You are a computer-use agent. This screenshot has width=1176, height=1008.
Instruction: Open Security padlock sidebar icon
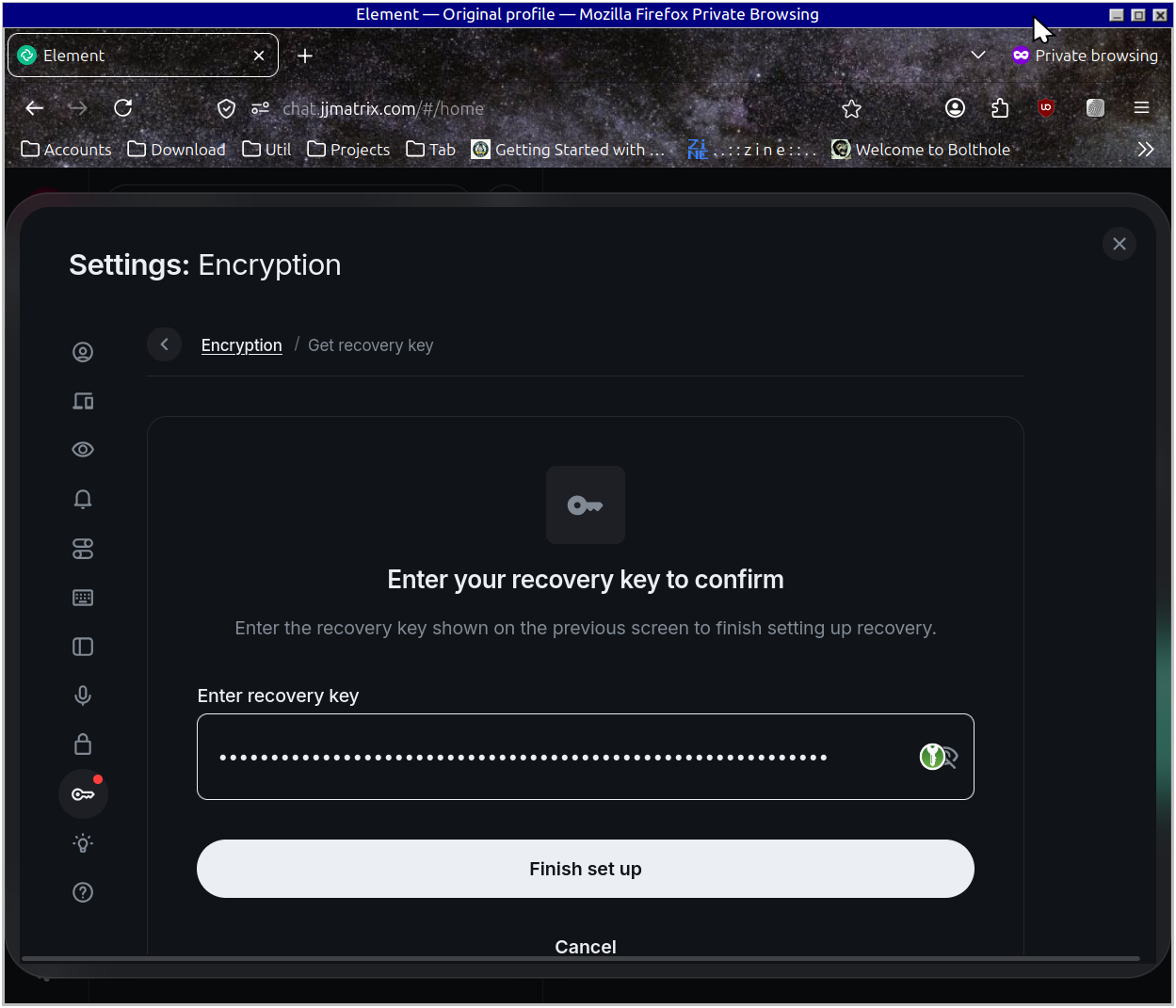pyautogui.click(x=83, y=744)
